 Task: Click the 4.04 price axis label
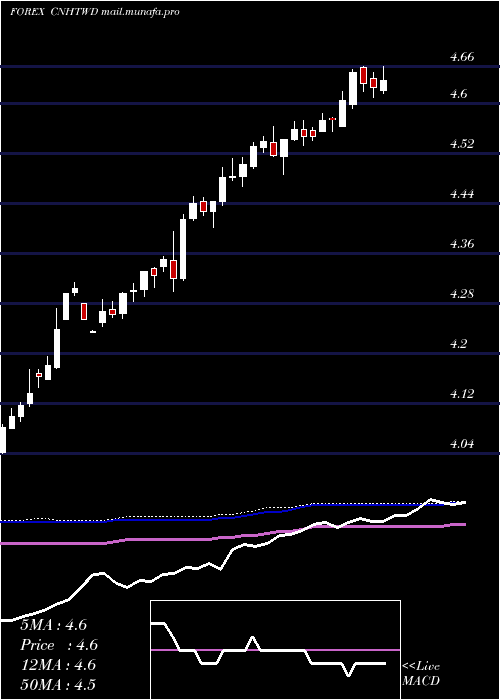tap(462, 444)
